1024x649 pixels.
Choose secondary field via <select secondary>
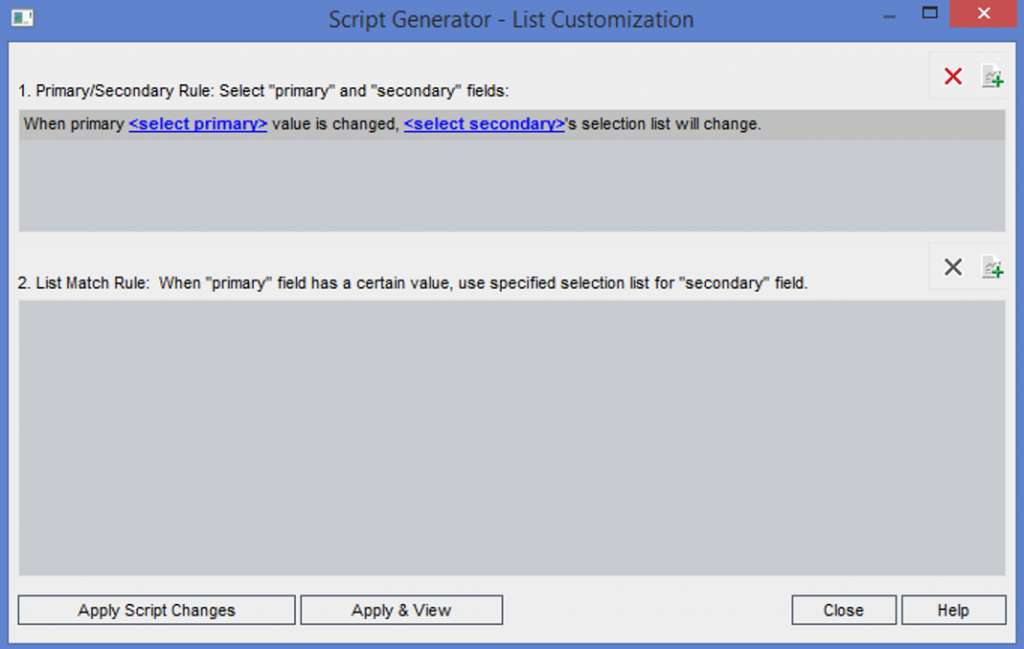[x=483, y=124]
